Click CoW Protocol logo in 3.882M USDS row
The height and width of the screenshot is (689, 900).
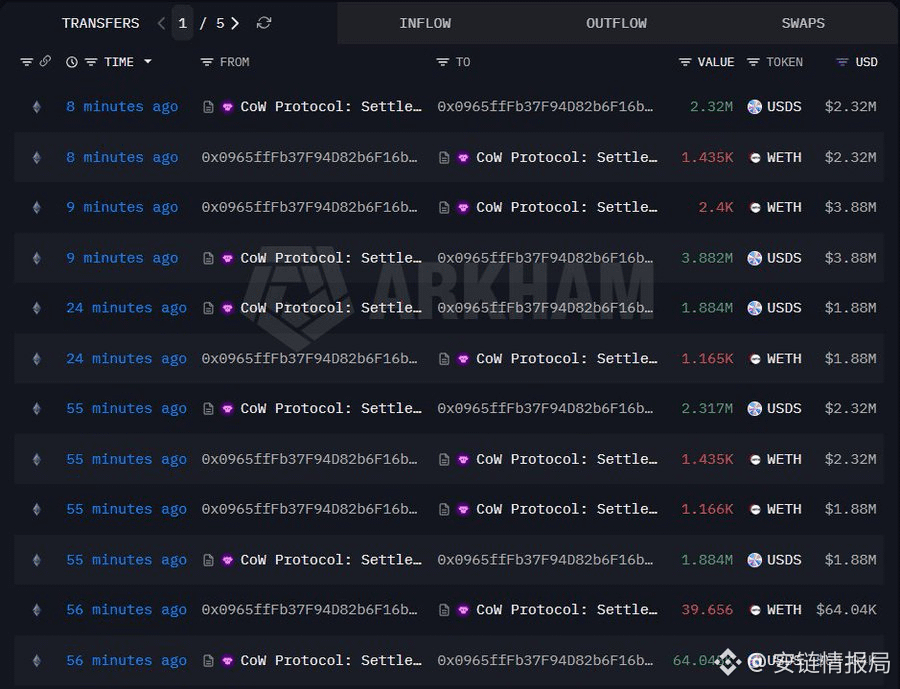pos(228,258)
